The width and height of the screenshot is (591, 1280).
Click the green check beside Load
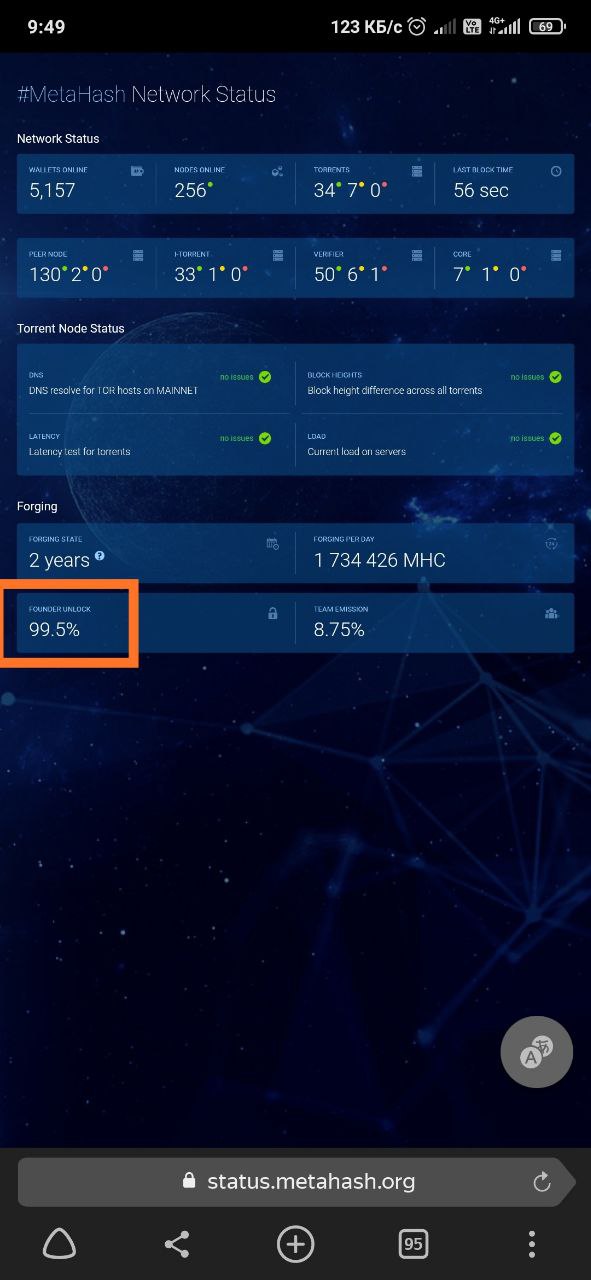pos(555,438)
